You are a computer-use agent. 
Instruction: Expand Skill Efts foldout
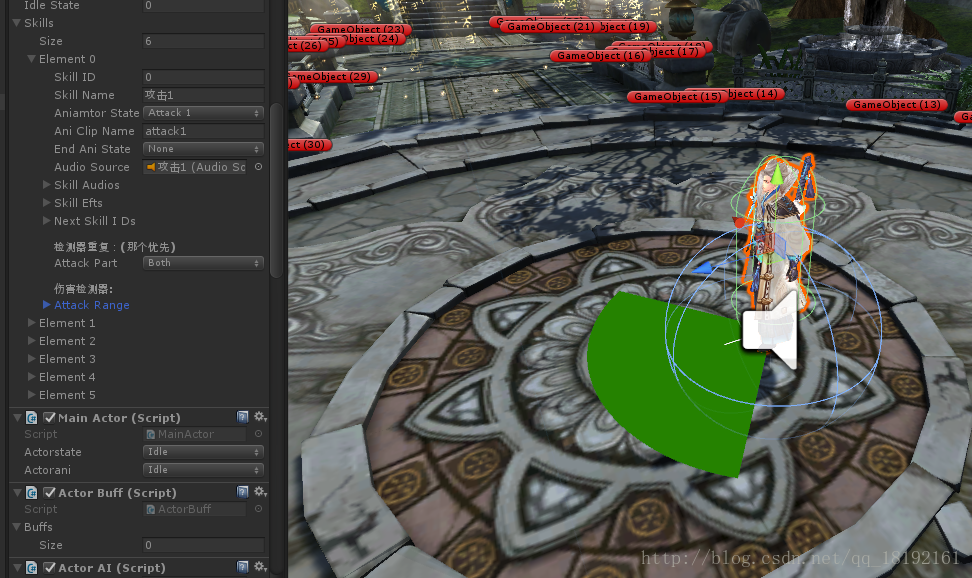(x=46, y=203)
